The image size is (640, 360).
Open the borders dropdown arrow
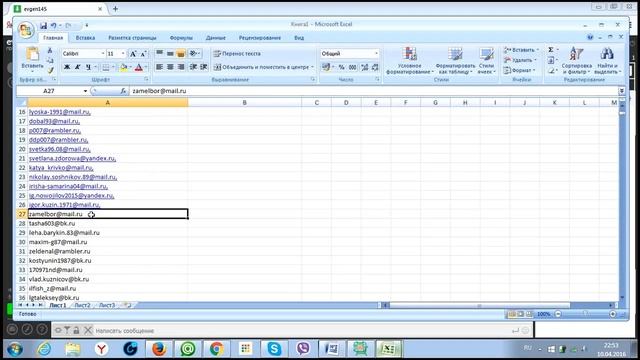[x=113, y=67]
